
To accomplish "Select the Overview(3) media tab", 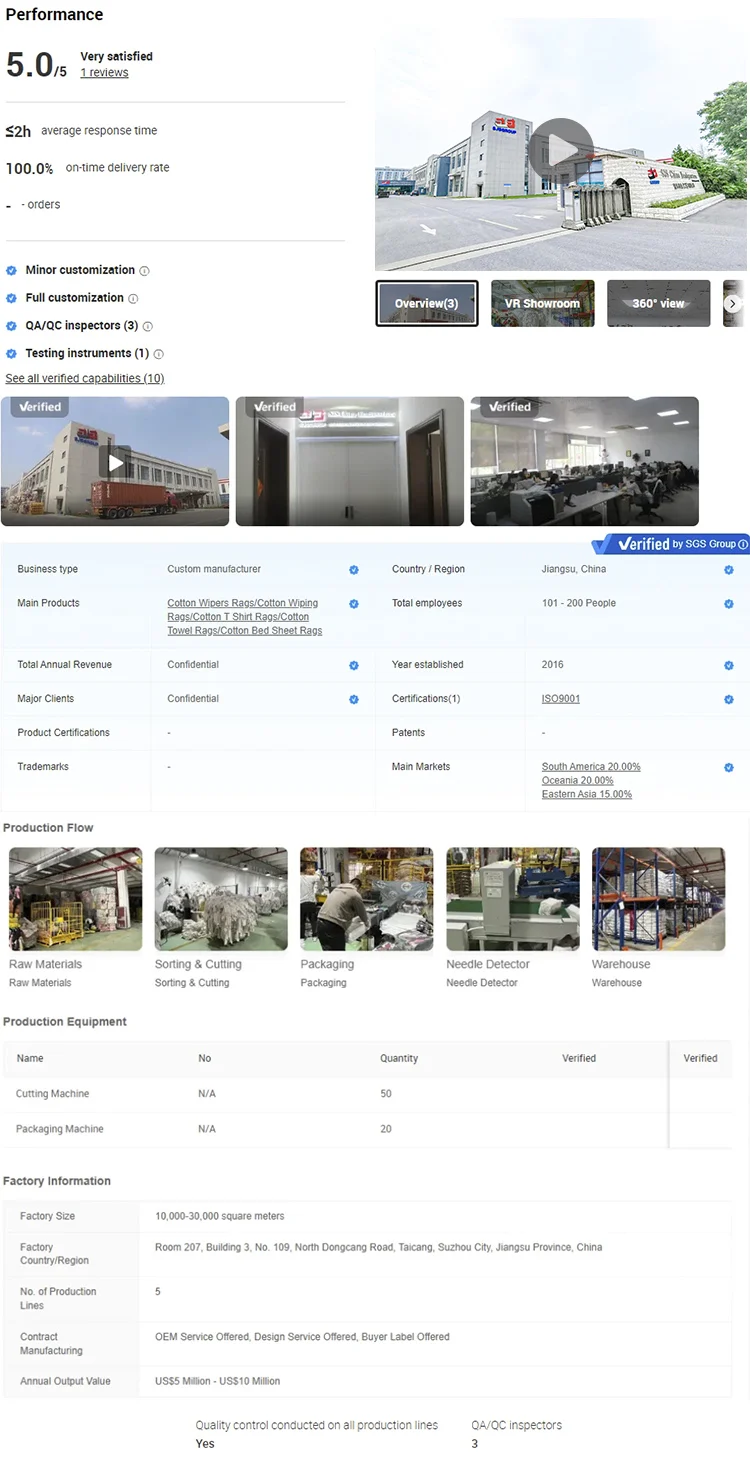I will [x=427, y=303].
